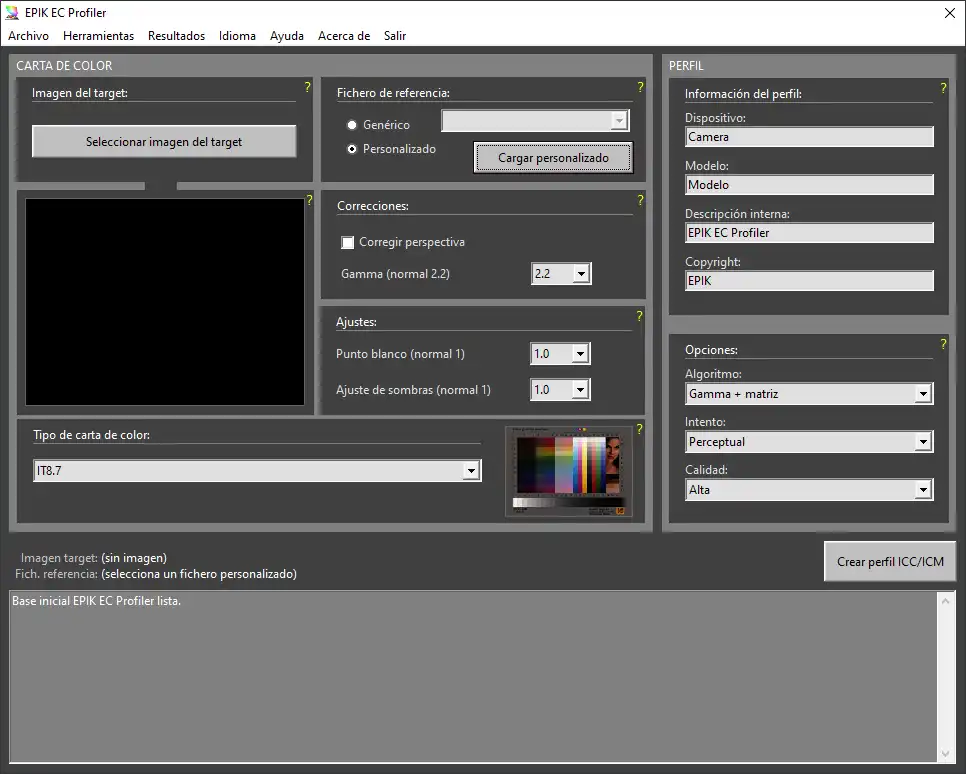This screenshot has height=774, width=966.
Task: Click the '(sin imagen)' status text
Action: (x=134, y=558)
